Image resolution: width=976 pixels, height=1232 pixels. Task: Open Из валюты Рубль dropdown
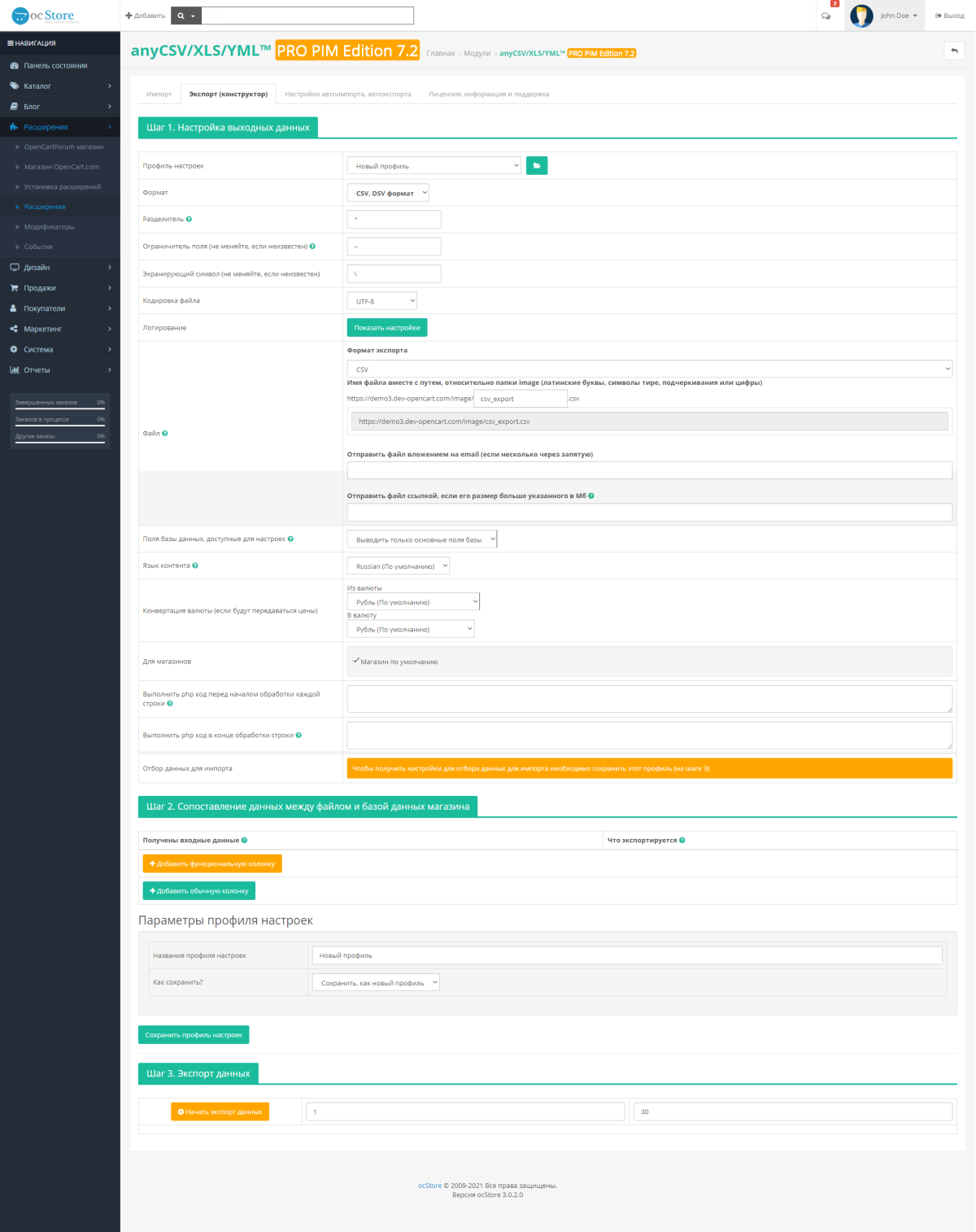pos(413,602)
